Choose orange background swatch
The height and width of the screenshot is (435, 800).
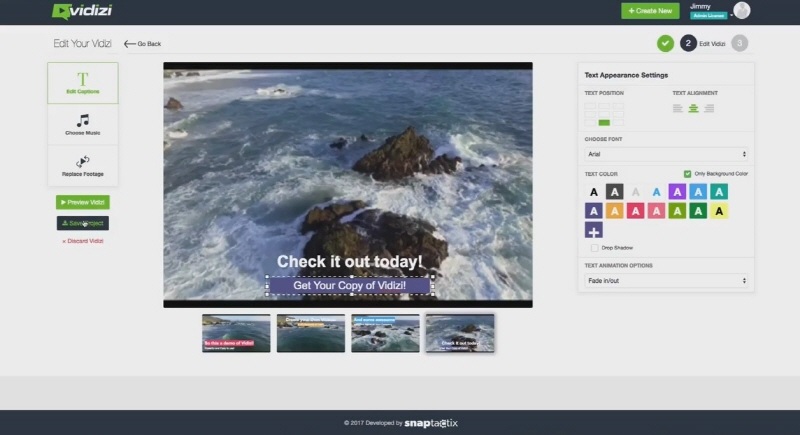614,211
